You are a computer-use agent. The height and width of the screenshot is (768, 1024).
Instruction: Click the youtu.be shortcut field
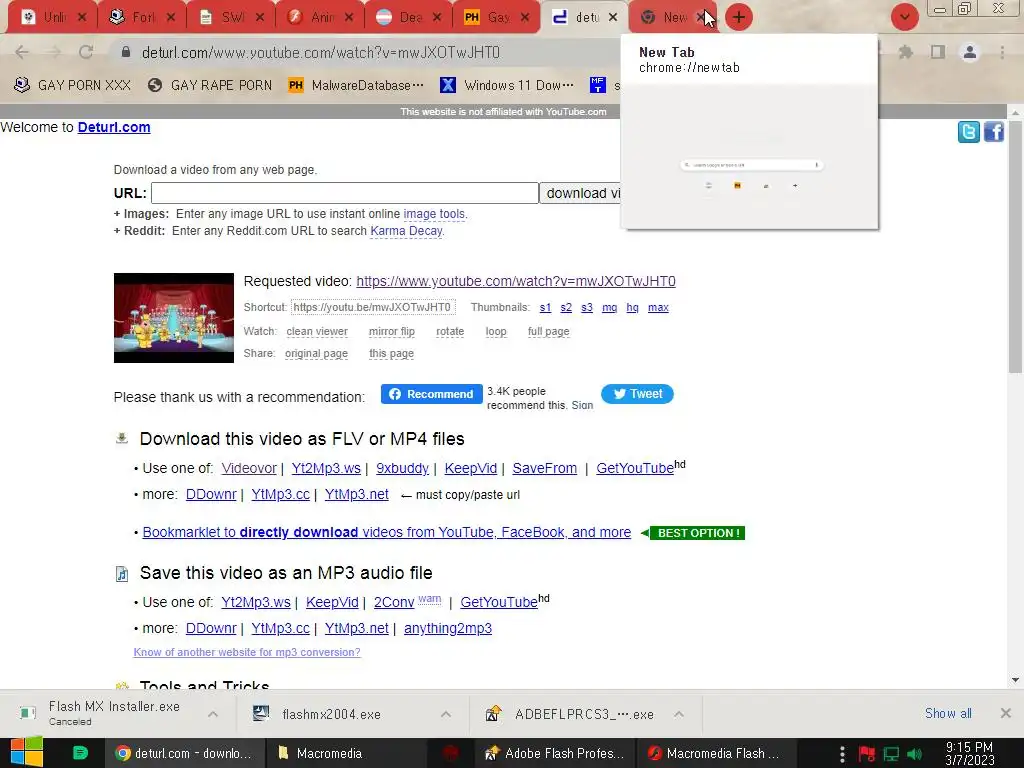[372, 307]
